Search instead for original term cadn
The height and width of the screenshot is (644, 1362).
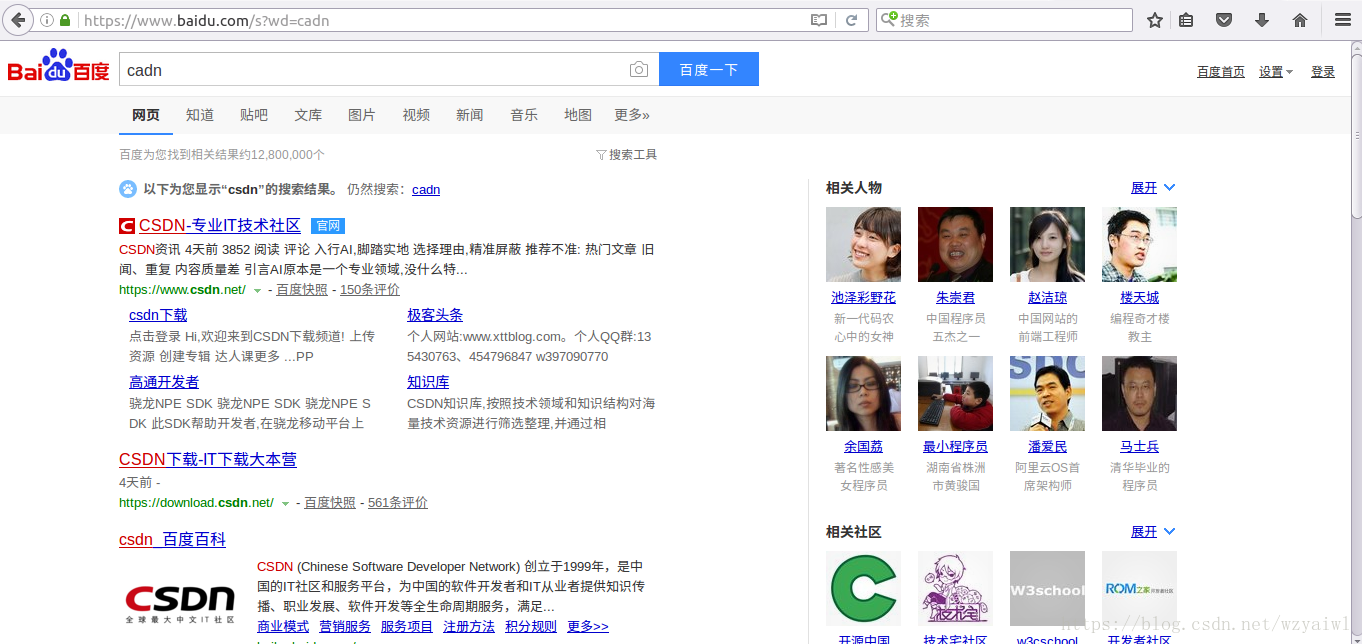[426, 190]
